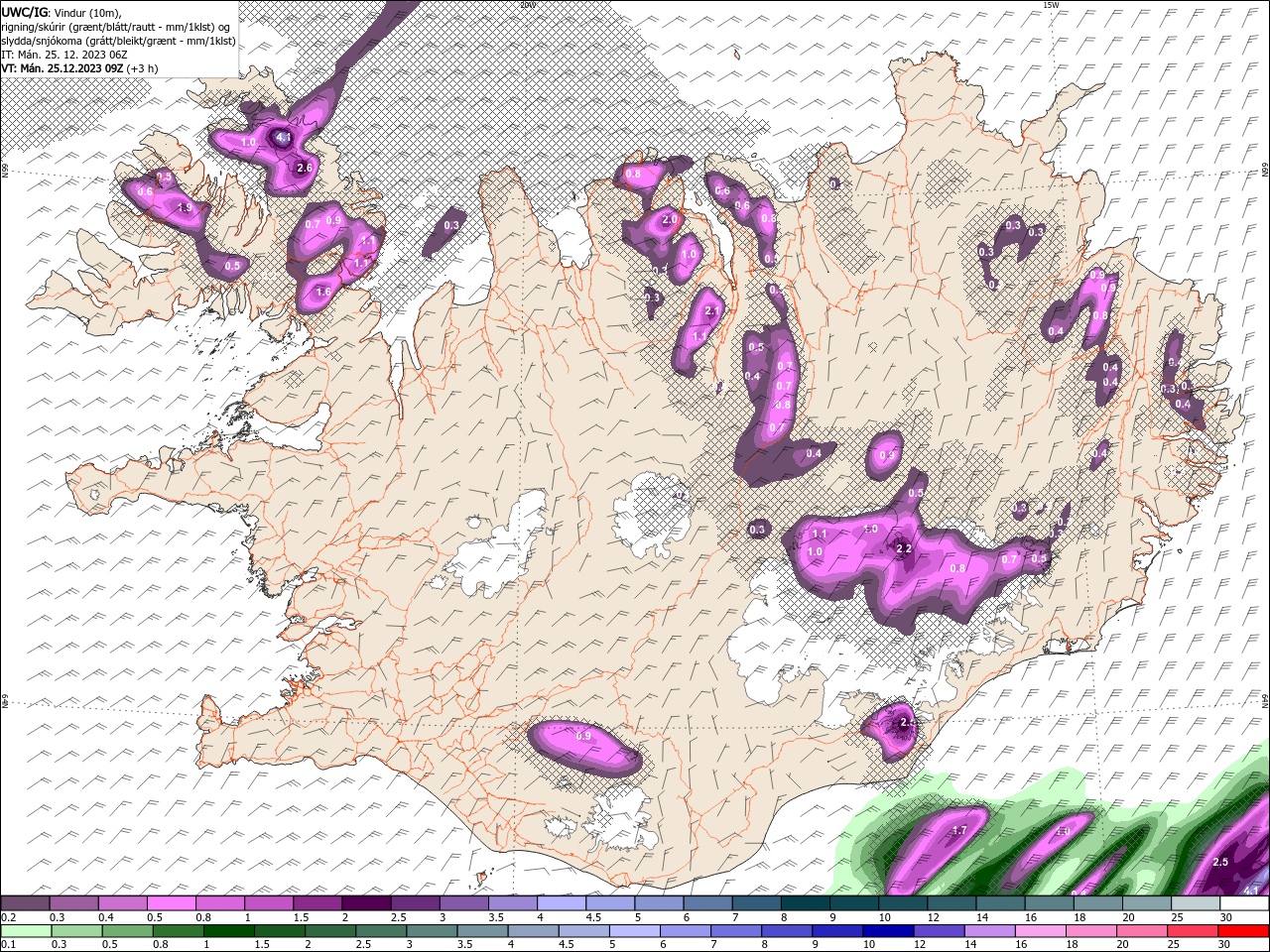The width and height of the screenshot is (1270, 952).
Task: Select the bright red swatch after 30 on lower scale
Action: point(1244,931)
